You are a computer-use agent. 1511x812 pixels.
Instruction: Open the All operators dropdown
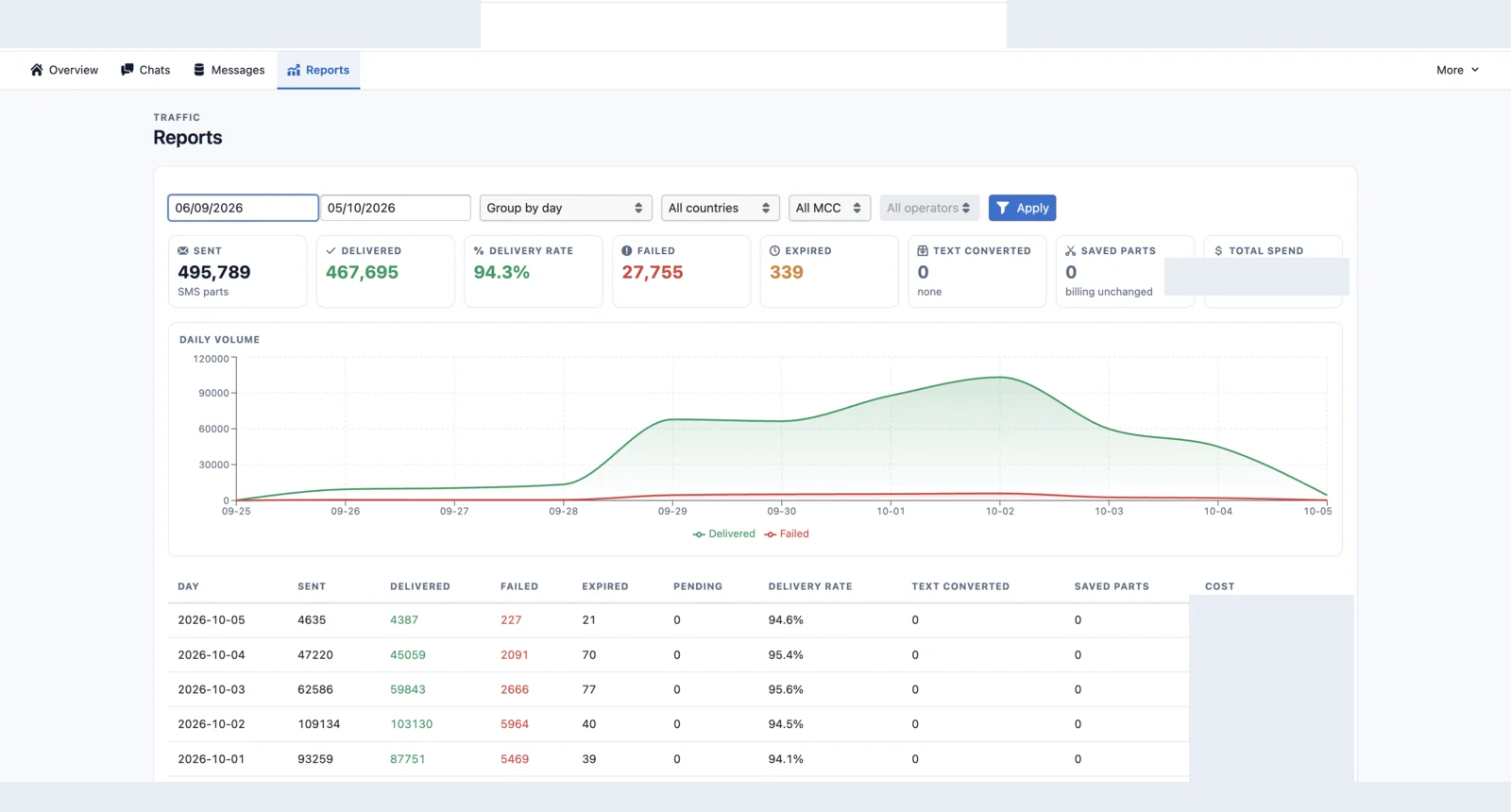(x=929, y=208)
